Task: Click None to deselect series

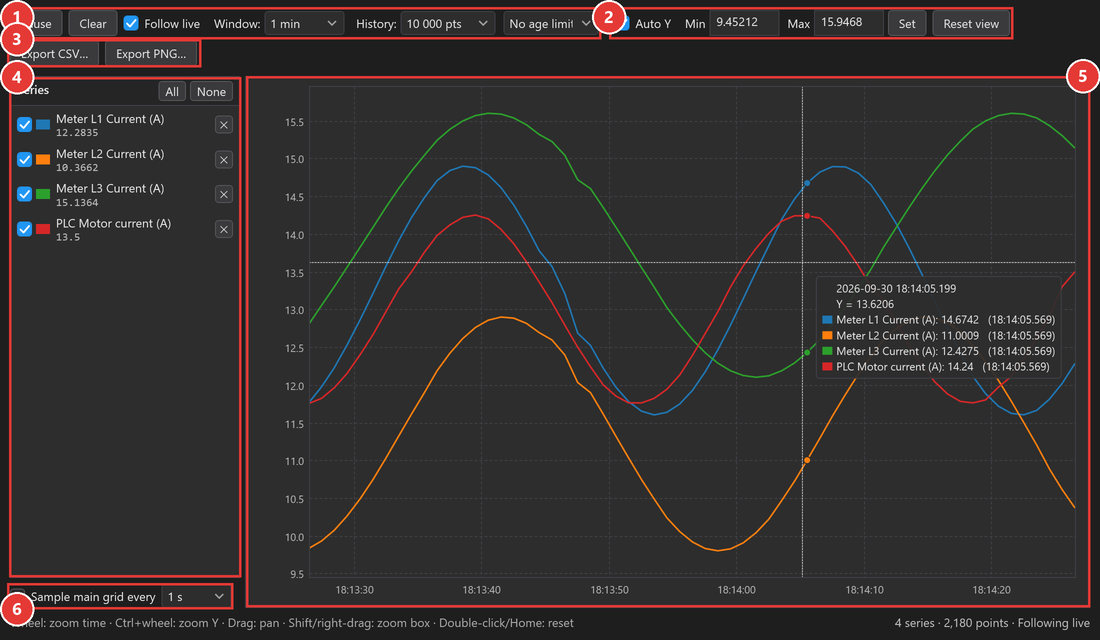Action: 211,92
